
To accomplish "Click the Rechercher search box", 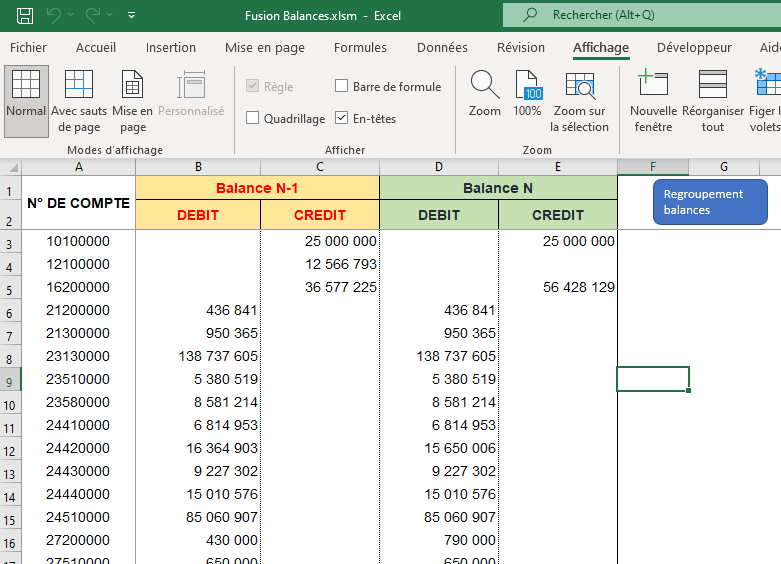I will (642, 15).
